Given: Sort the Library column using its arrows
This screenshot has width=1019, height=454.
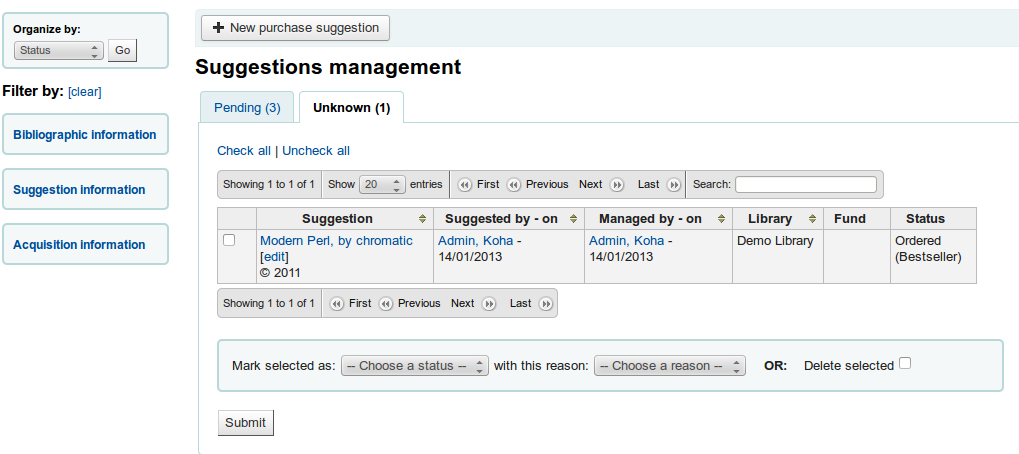Looking at the screenshot, I should click(808, 219).
